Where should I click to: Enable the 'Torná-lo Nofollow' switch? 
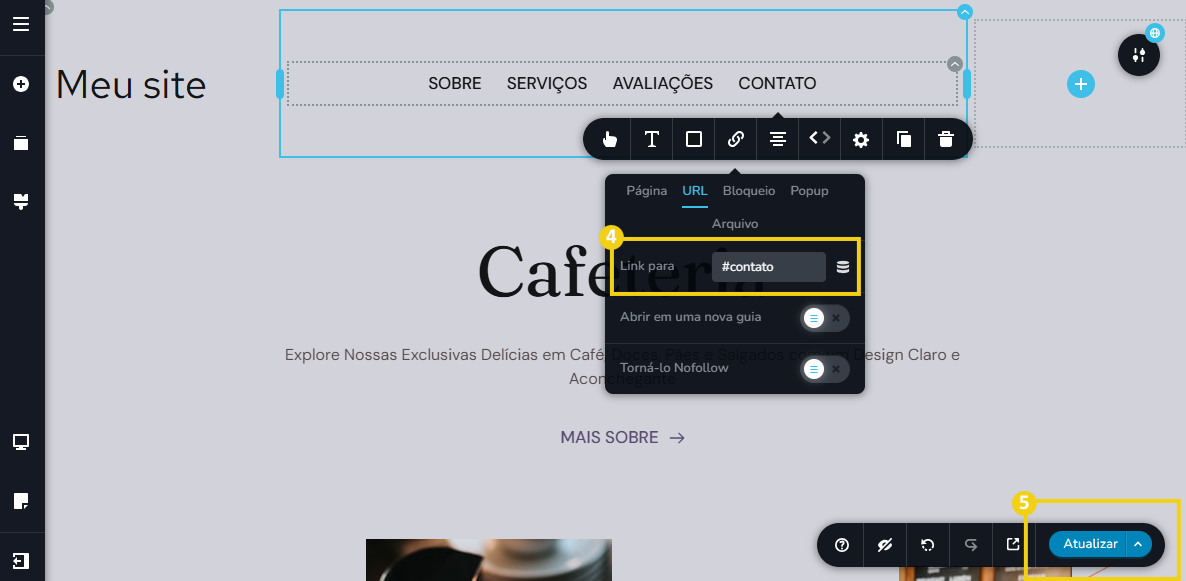coord(815,369)
